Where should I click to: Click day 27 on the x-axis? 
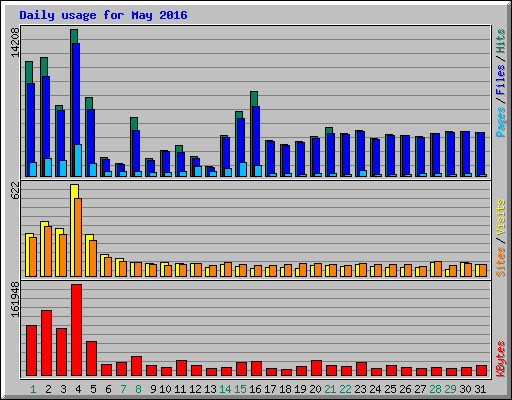point(420,389)
